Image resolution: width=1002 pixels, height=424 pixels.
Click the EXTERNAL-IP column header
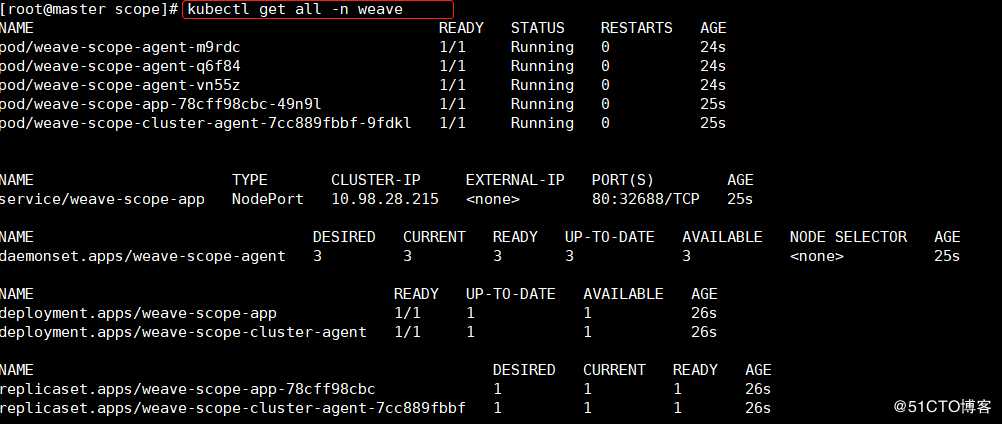pyautogui.click(x=515, y=180)
